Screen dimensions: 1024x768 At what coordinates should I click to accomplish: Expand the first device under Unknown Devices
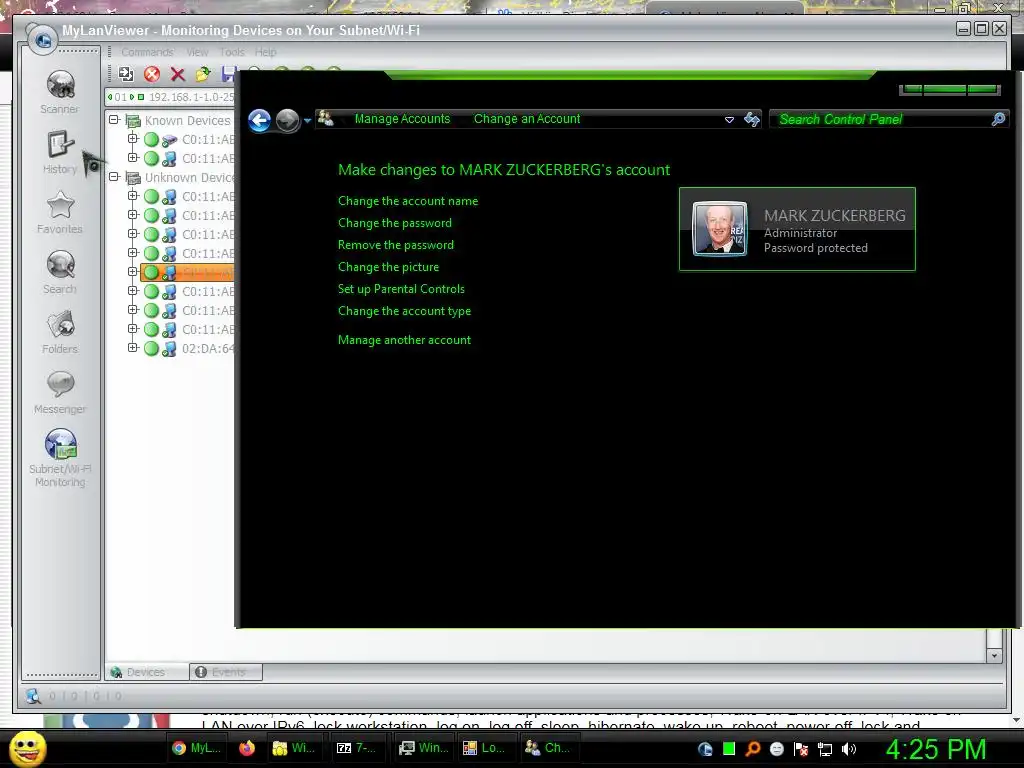(x=133, y=195)
